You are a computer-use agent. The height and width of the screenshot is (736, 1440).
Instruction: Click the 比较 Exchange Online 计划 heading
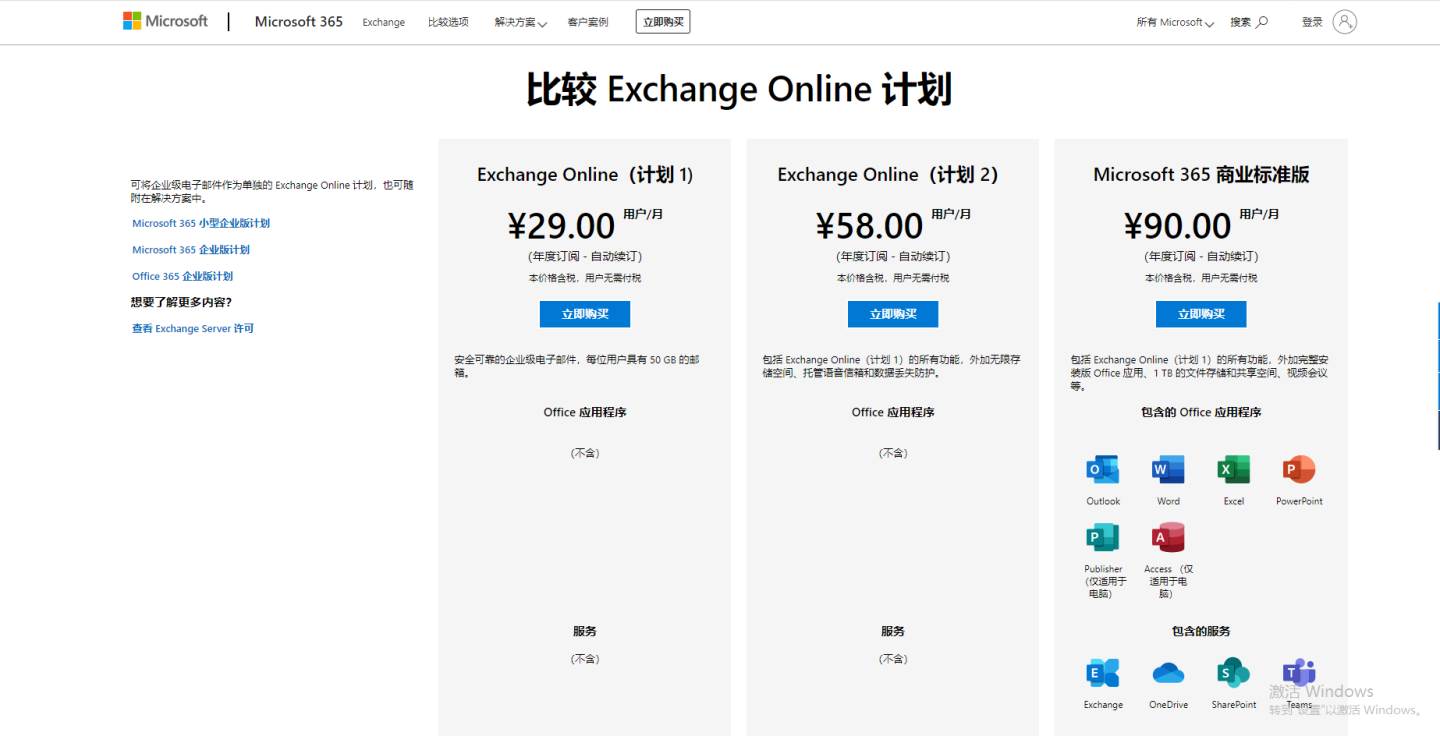point(739,90)
